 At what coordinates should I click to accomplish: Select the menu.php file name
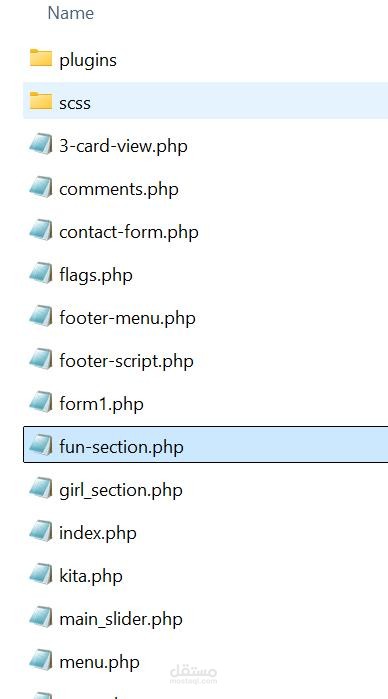[x=99, y=662]
